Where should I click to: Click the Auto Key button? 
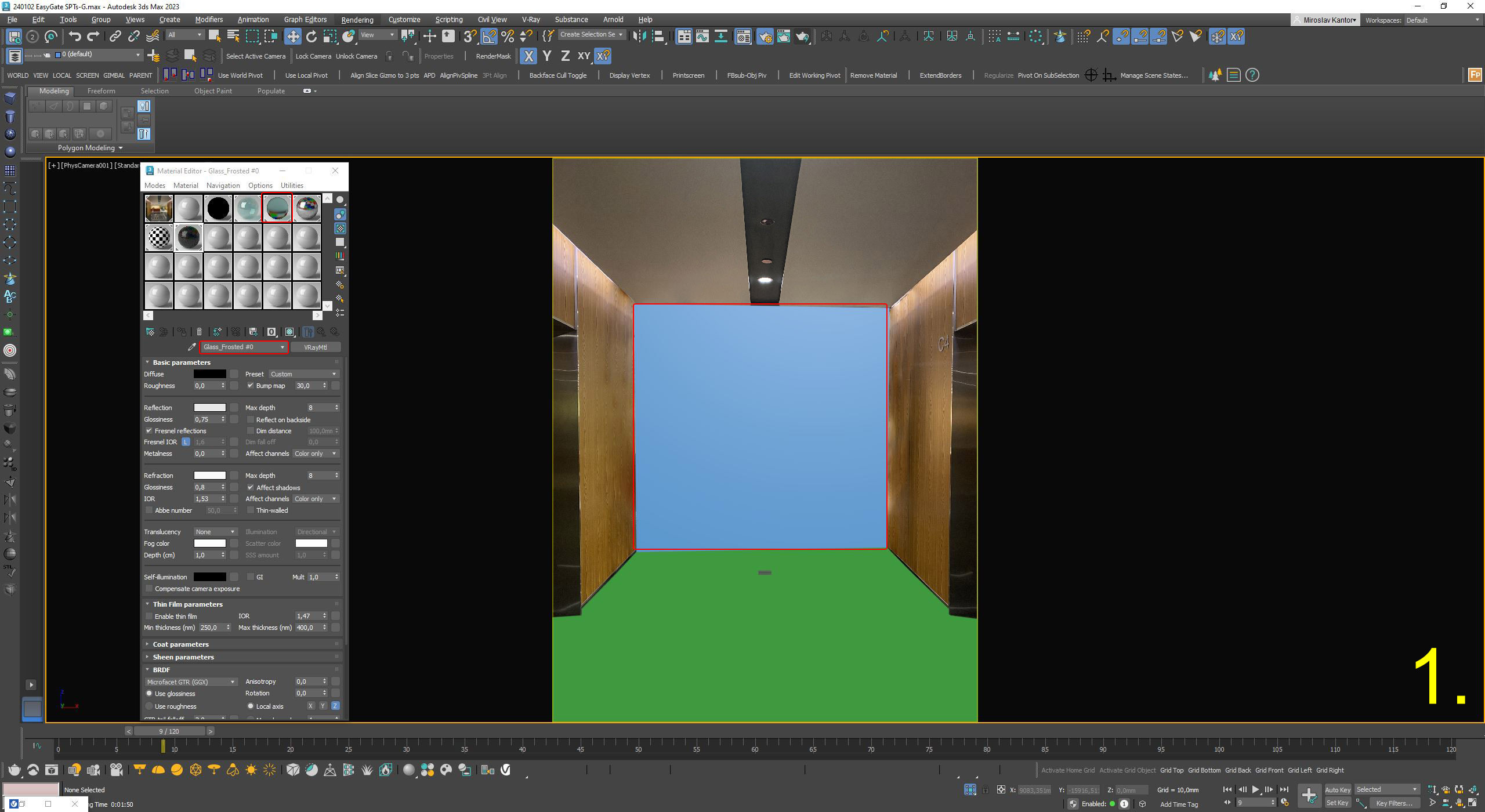pyautogui.click(x=1338, y=789)
